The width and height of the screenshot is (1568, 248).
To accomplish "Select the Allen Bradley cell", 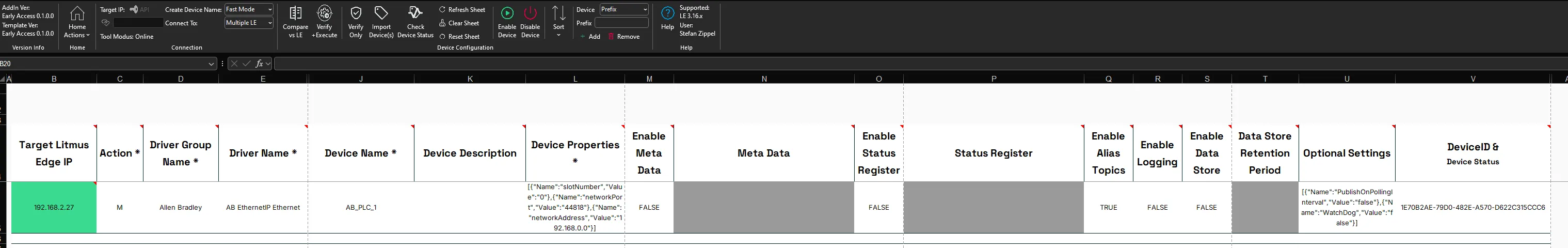I will click(181, 207).
